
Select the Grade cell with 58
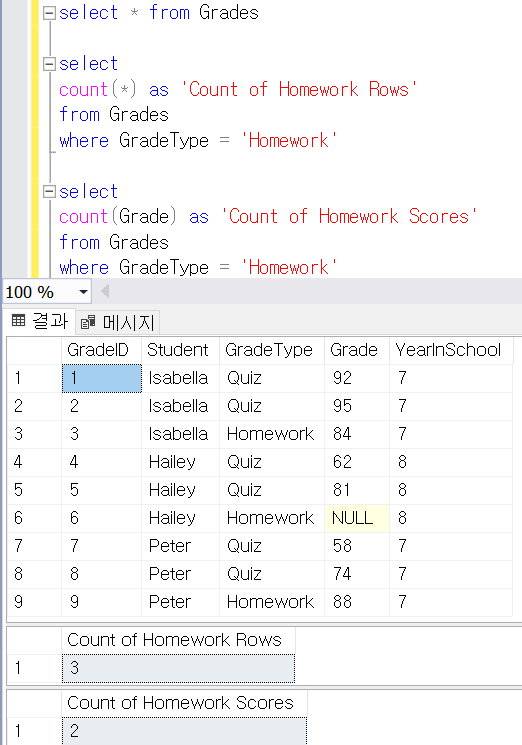356,546
